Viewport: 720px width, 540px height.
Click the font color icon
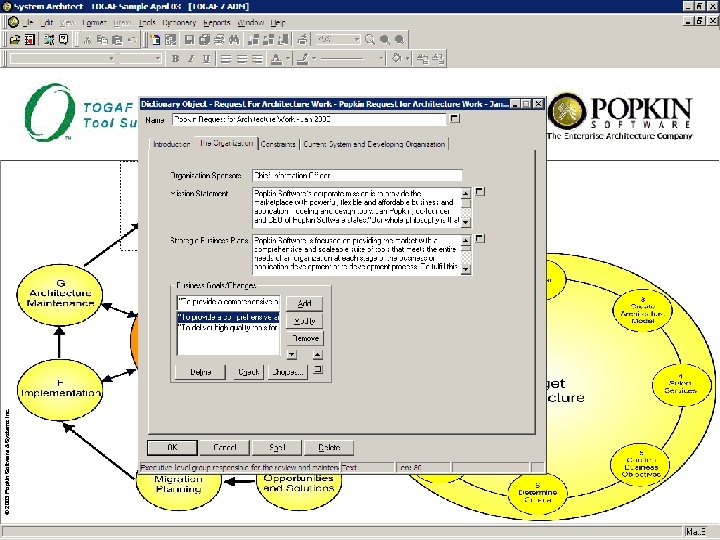tap(276, 59)
